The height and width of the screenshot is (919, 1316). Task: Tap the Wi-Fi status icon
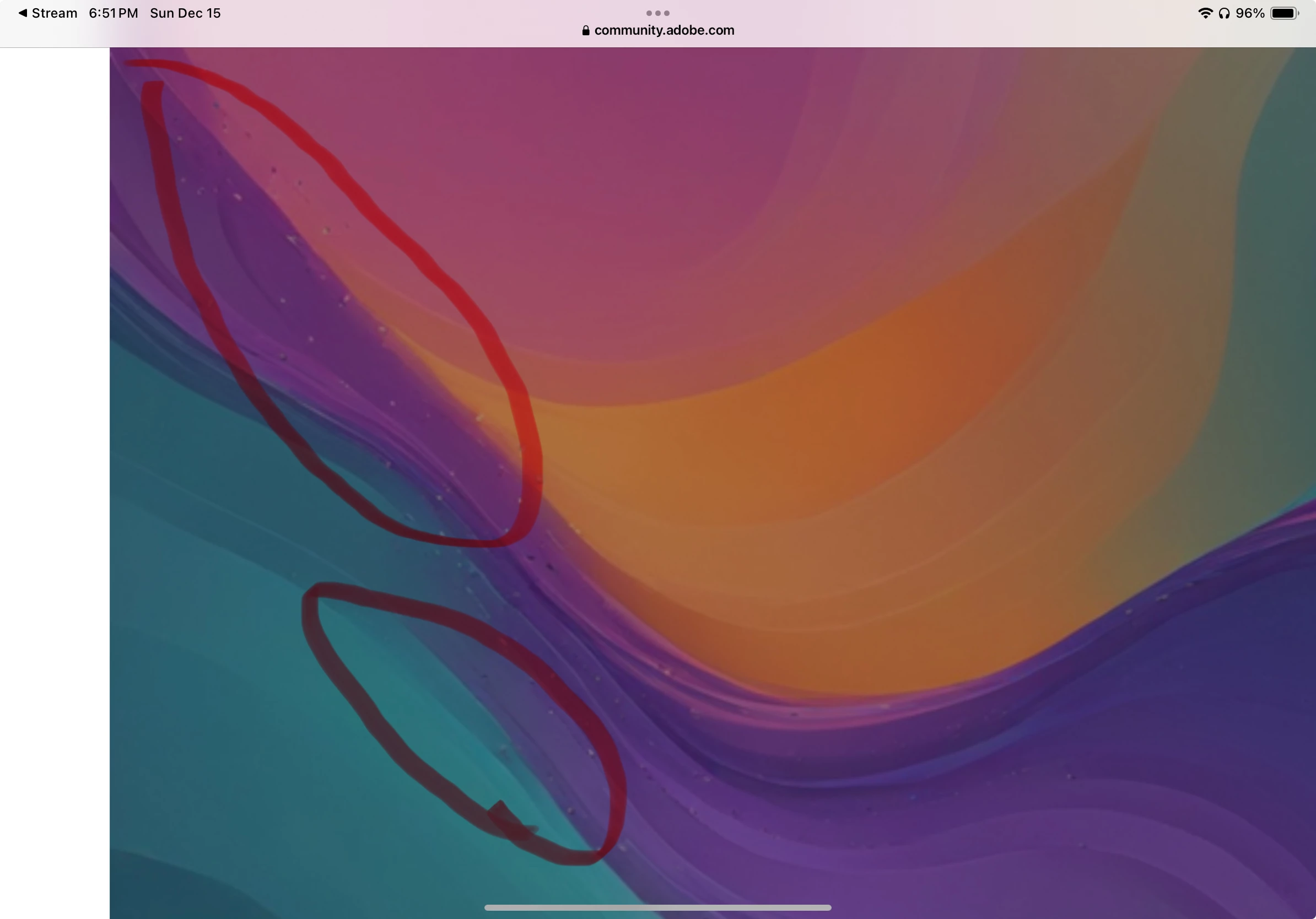1205,13
